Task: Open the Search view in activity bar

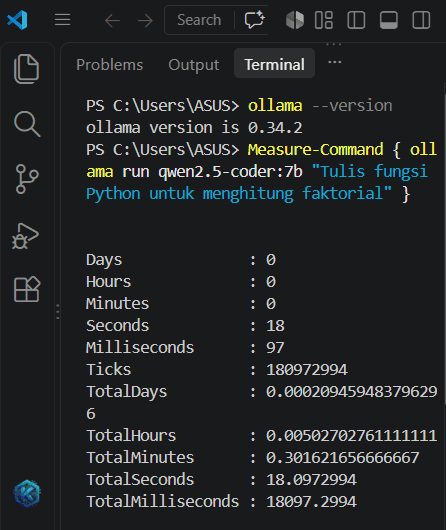Action: [x=27, y=124]
